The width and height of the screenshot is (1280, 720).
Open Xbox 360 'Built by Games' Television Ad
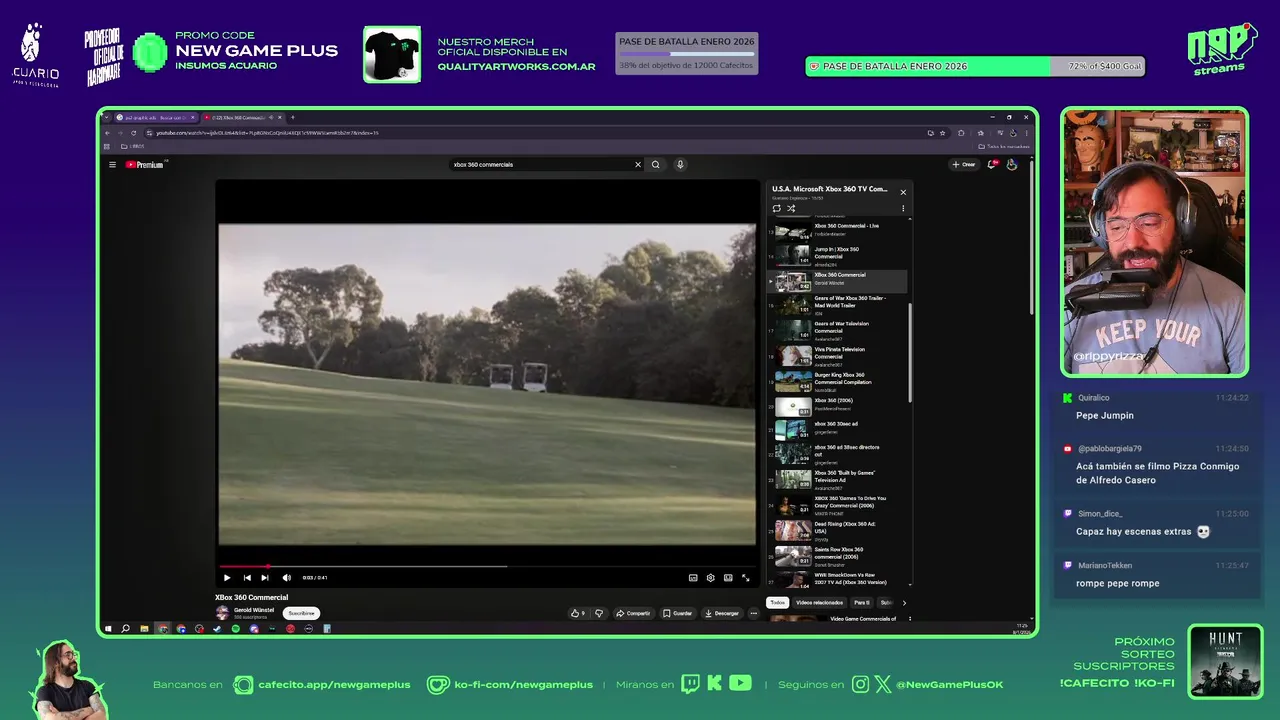pyautogui.click(x=837, y=480)
